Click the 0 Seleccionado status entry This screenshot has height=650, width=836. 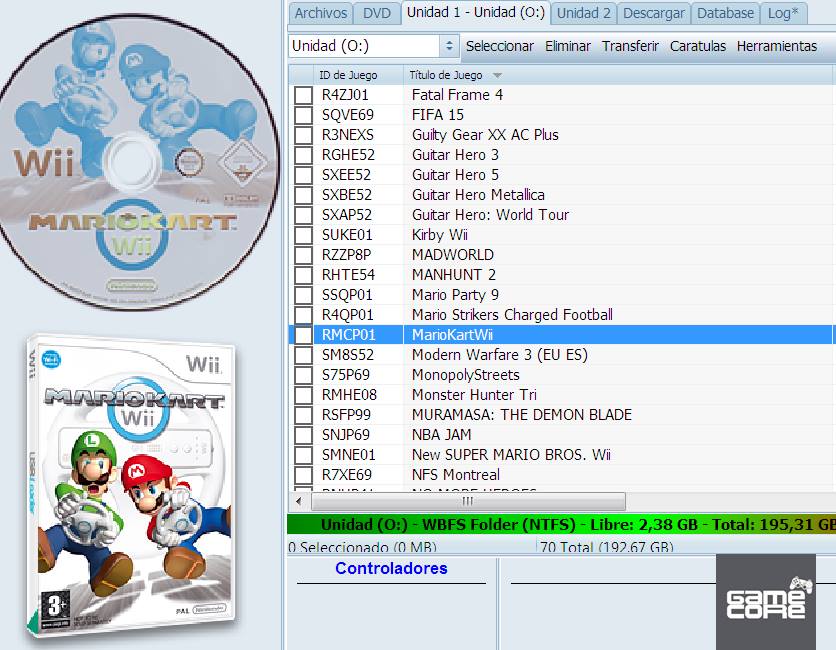pyautogui.click(x=362, y=547)
